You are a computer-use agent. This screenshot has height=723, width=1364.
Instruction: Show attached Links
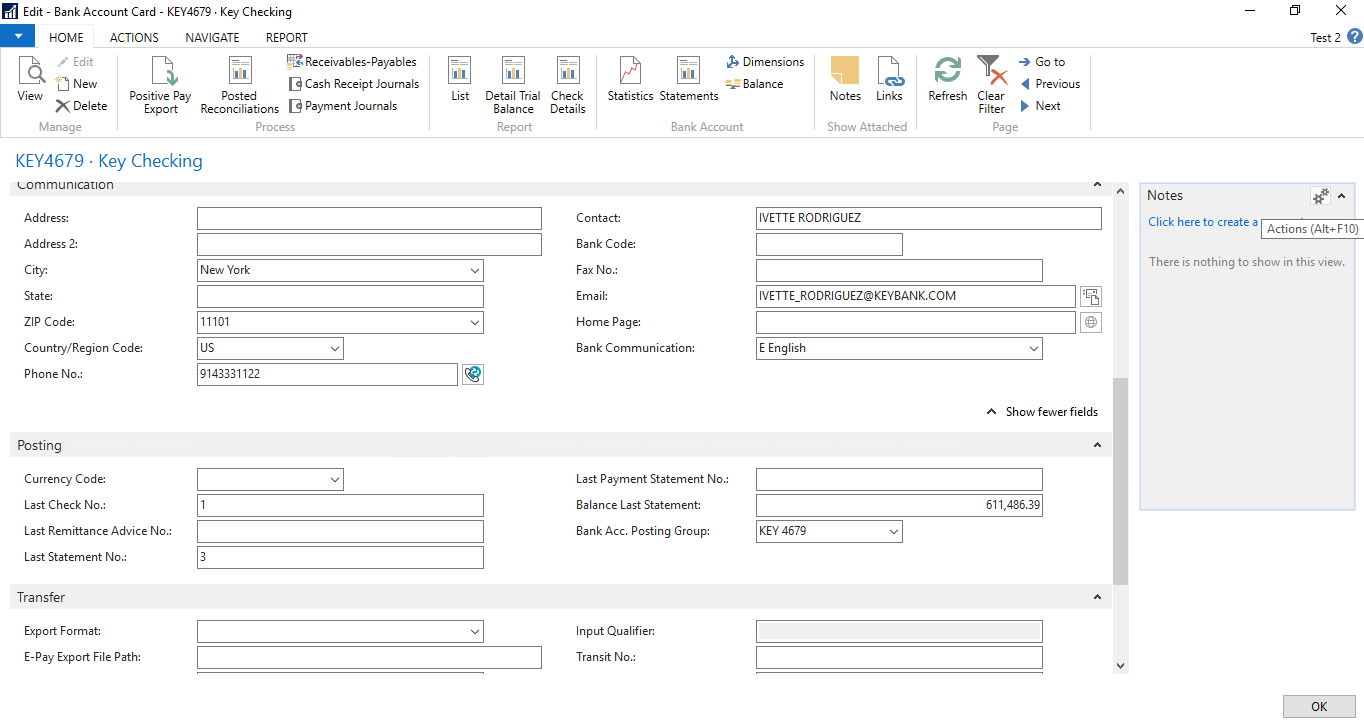pyautogui.click(x=889, y=80)
